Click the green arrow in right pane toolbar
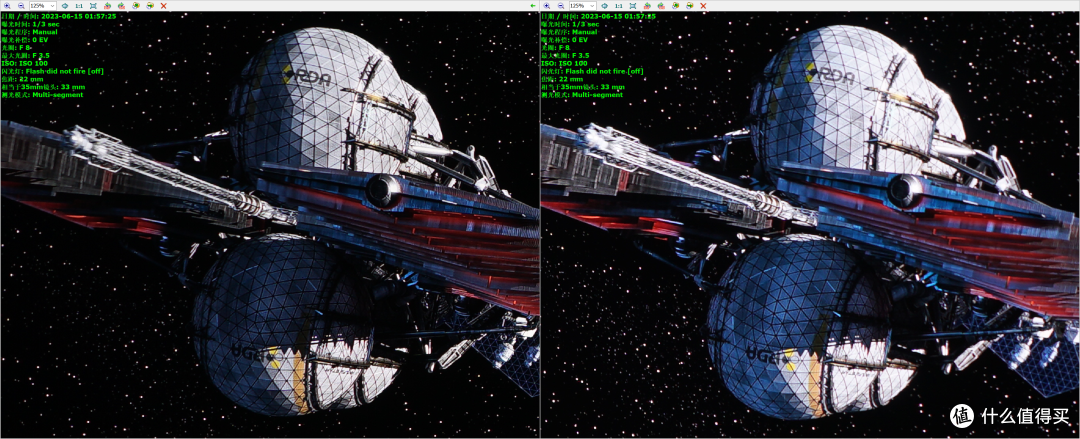The image size is (1080, 439). click(532, 6)
